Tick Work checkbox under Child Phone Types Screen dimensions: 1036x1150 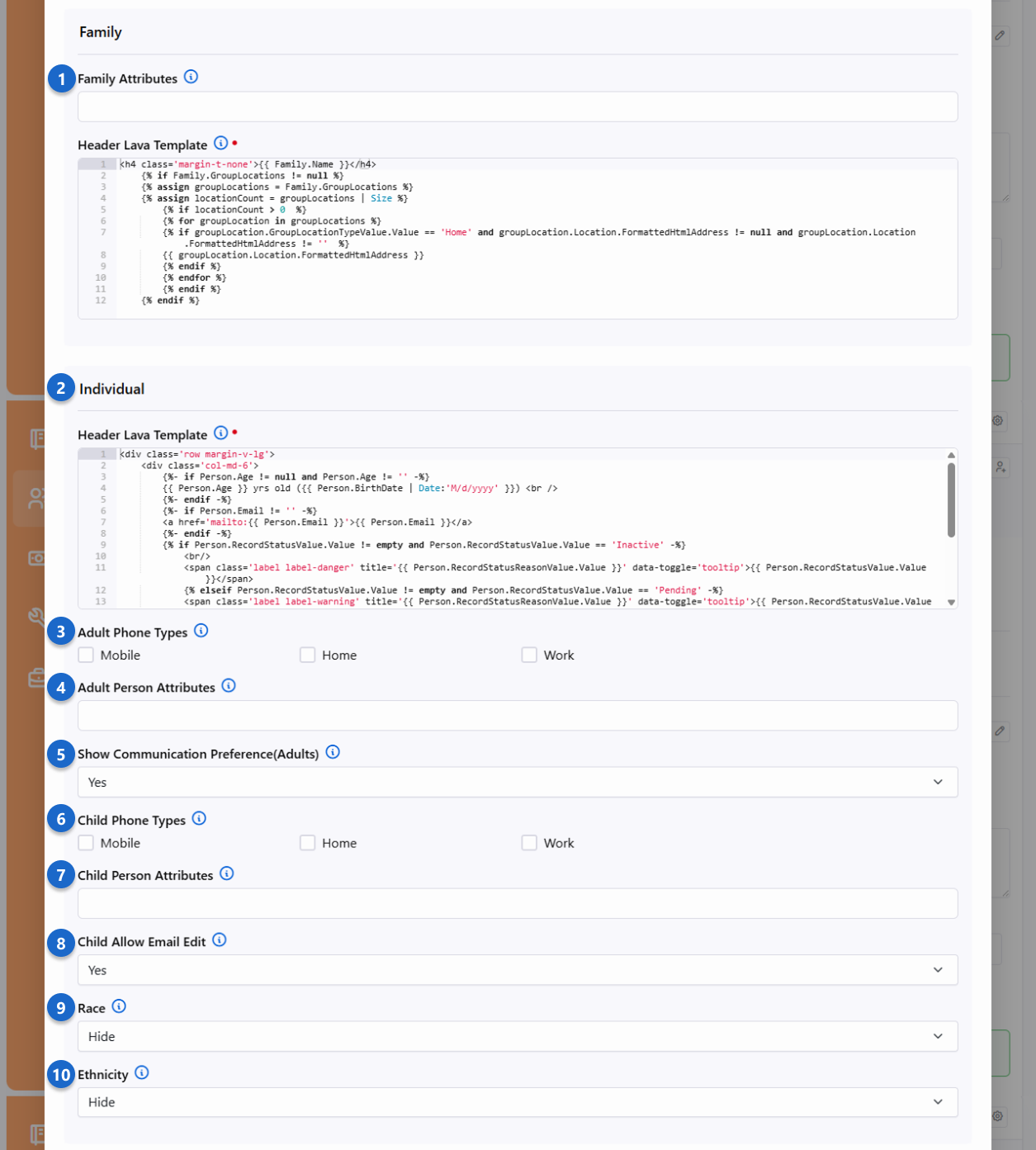529,843
